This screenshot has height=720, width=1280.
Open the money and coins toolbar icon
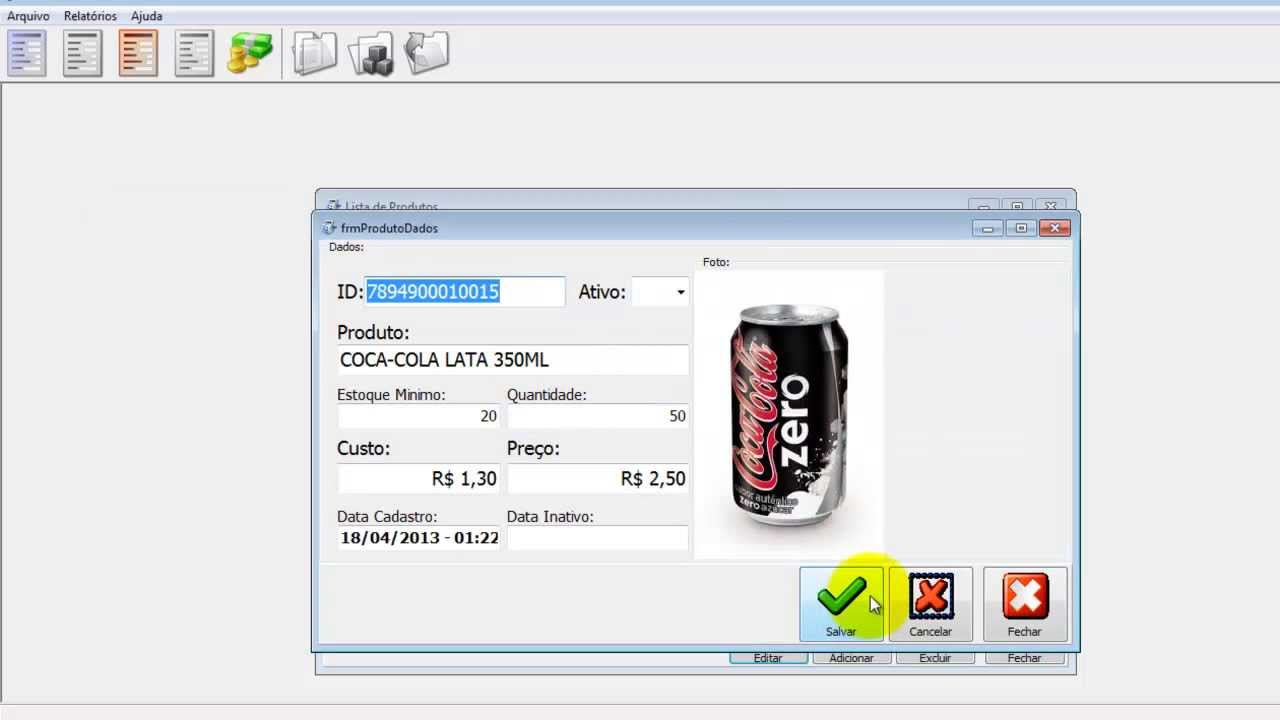pyautogui.click(x=249, y=52)
